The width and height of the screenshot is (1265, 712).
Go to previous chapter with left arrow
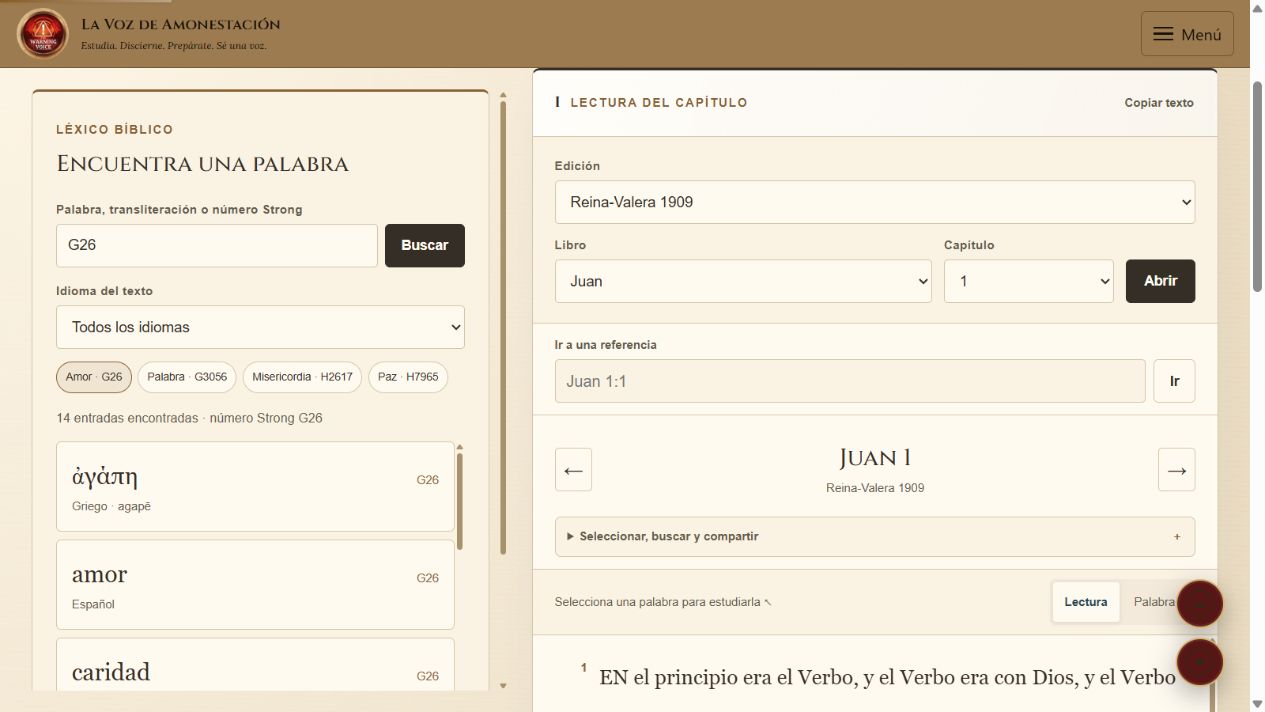click(573, 470)
